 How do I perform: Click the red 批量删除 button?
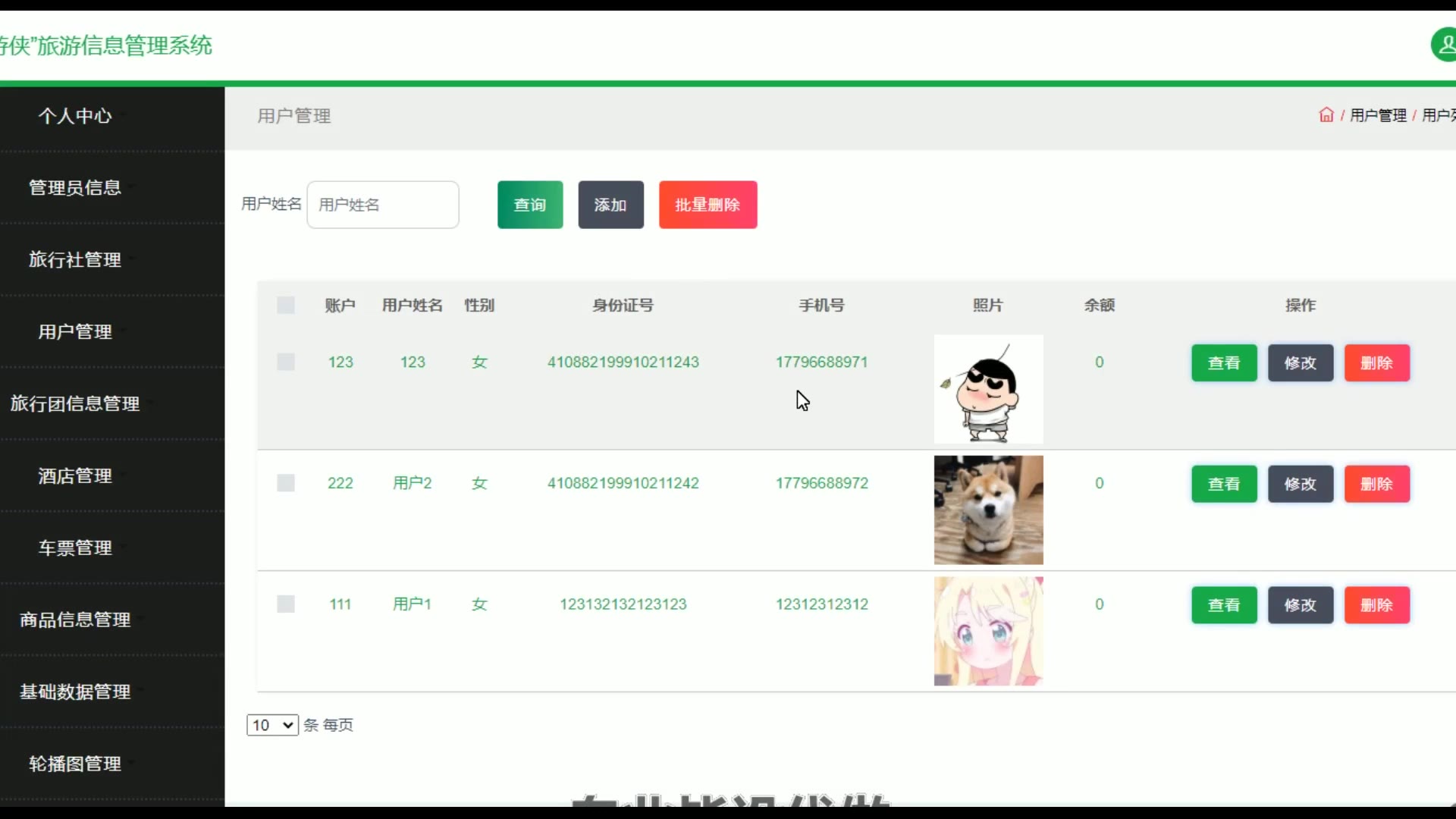pyautogui.click(x=708, y=205)
